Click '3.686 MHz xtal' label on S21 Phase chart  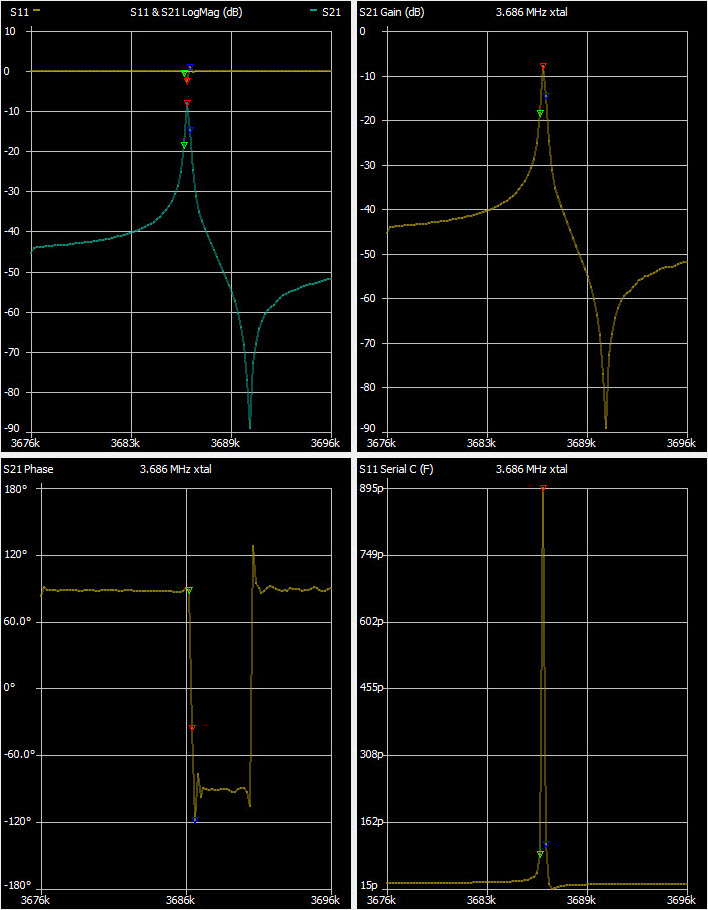click(176, 470)
